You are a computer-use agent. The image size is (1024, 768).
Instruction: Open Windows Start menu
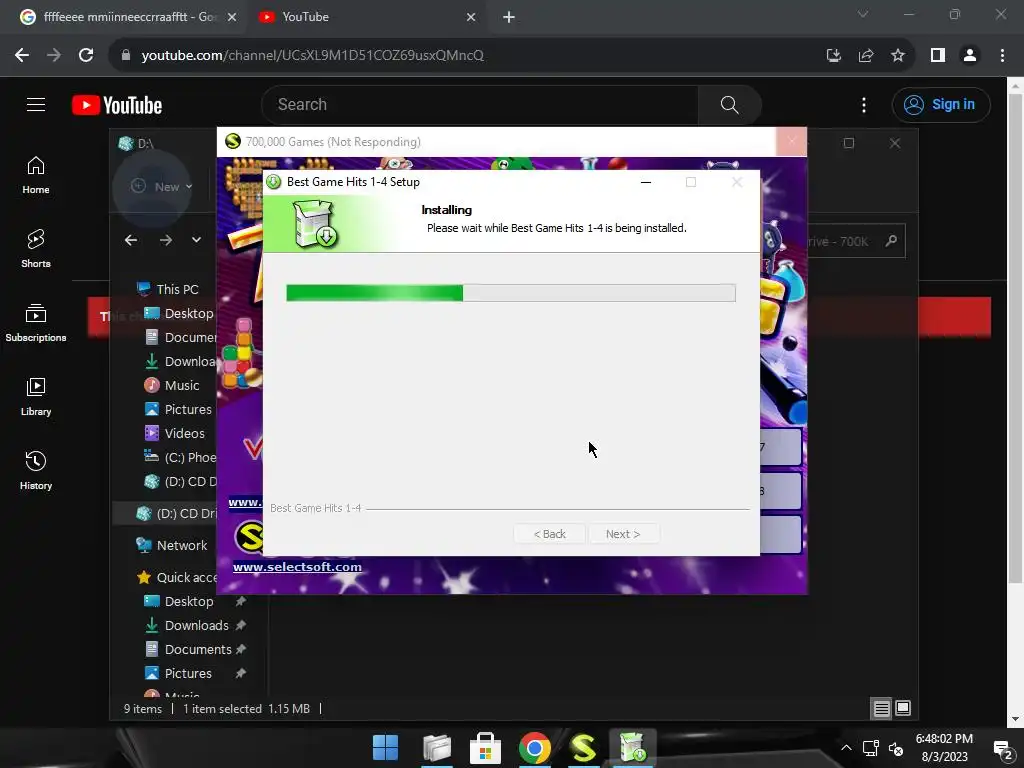click(385, 748)
